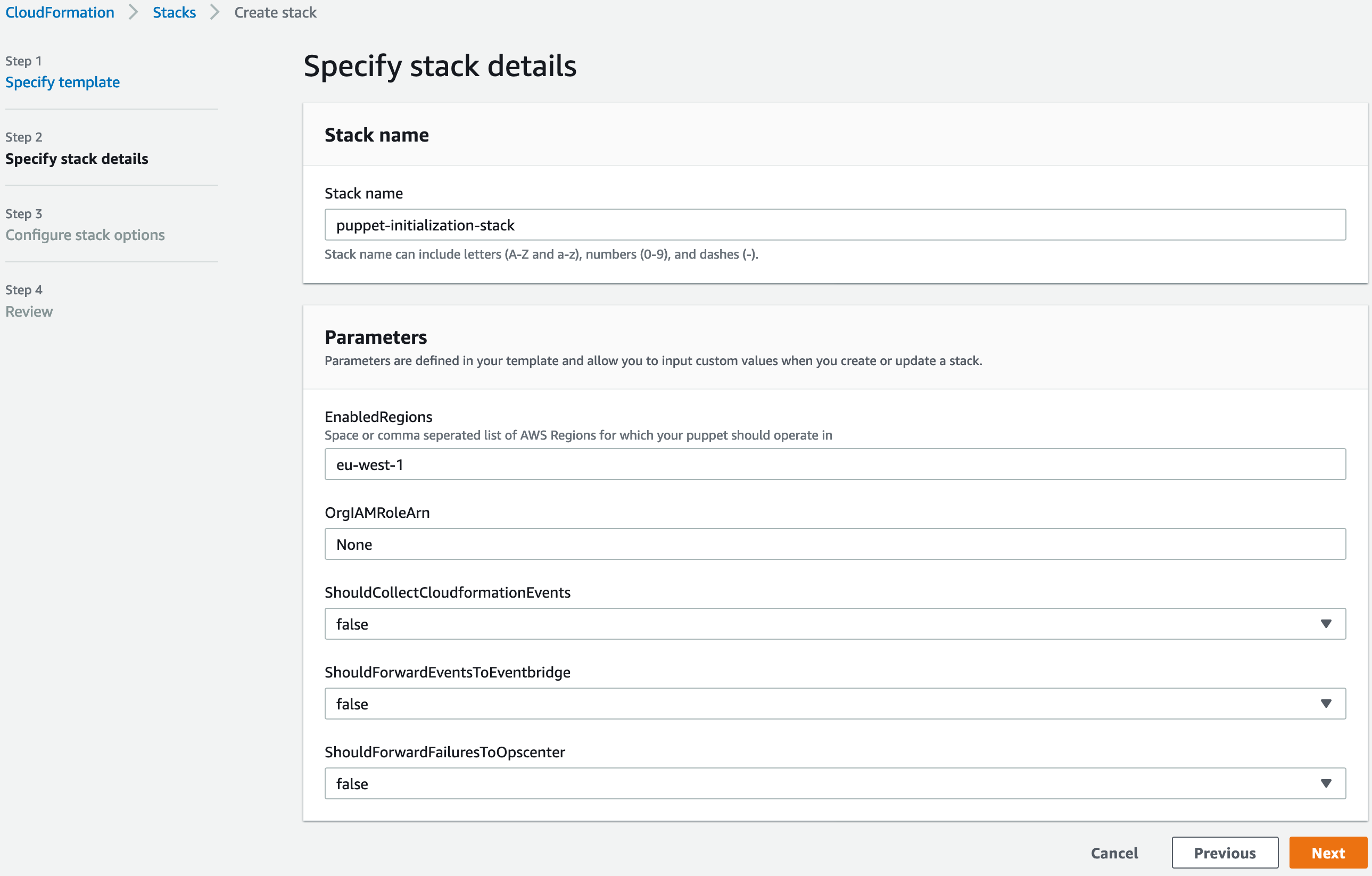Viewport: 1372px width, 876px height.
Task: Click the Step 4 label
Action: tap(23, 290)
